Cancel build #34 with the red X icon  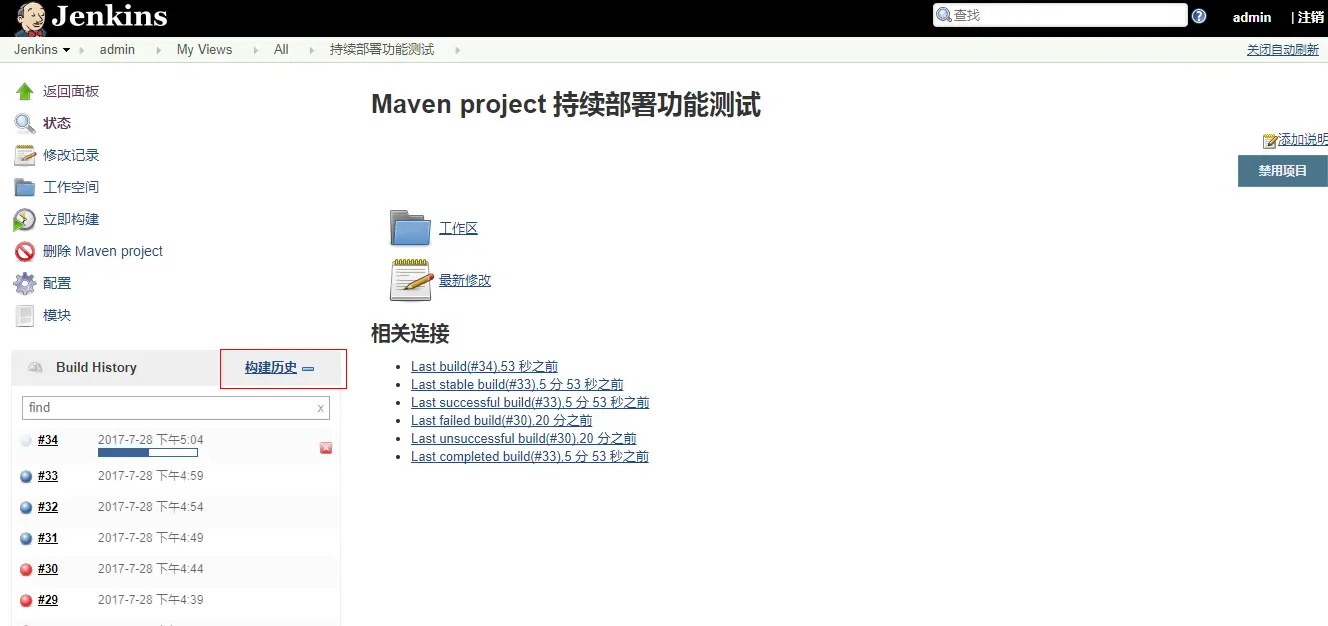click(x=326, y=448)
